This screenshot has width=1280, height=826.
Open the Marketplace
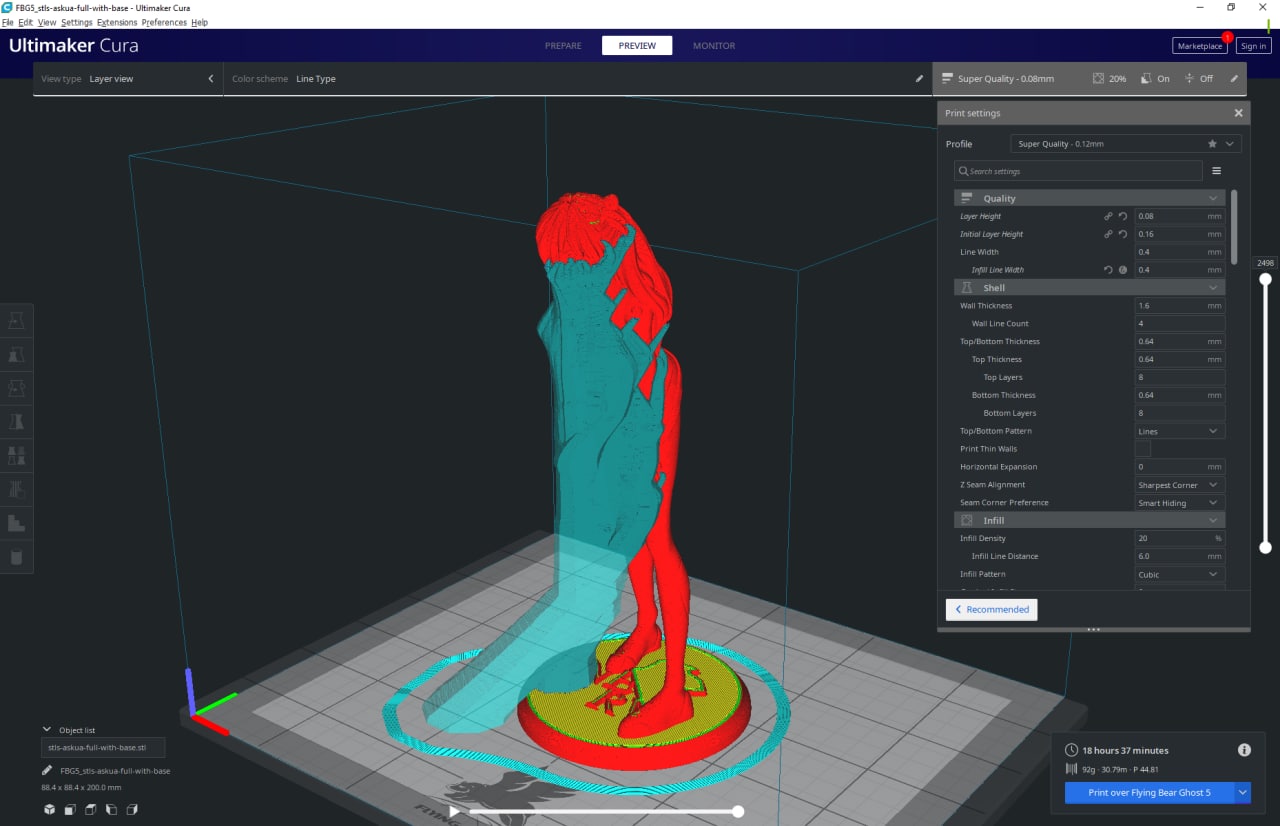coord(1200,46)
